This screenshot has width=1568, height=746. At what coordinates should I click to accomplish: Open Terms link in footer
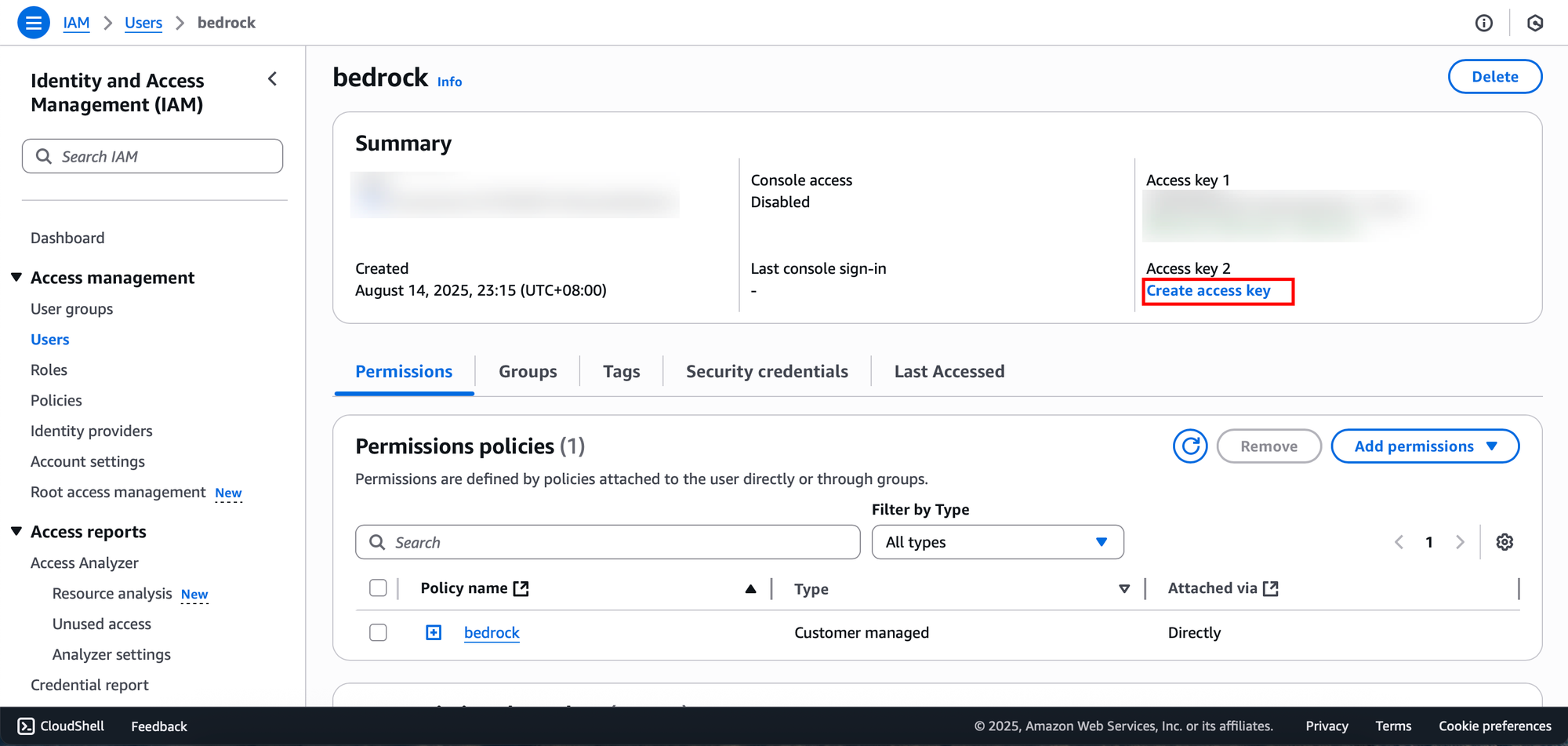[x=1393, y=726]
